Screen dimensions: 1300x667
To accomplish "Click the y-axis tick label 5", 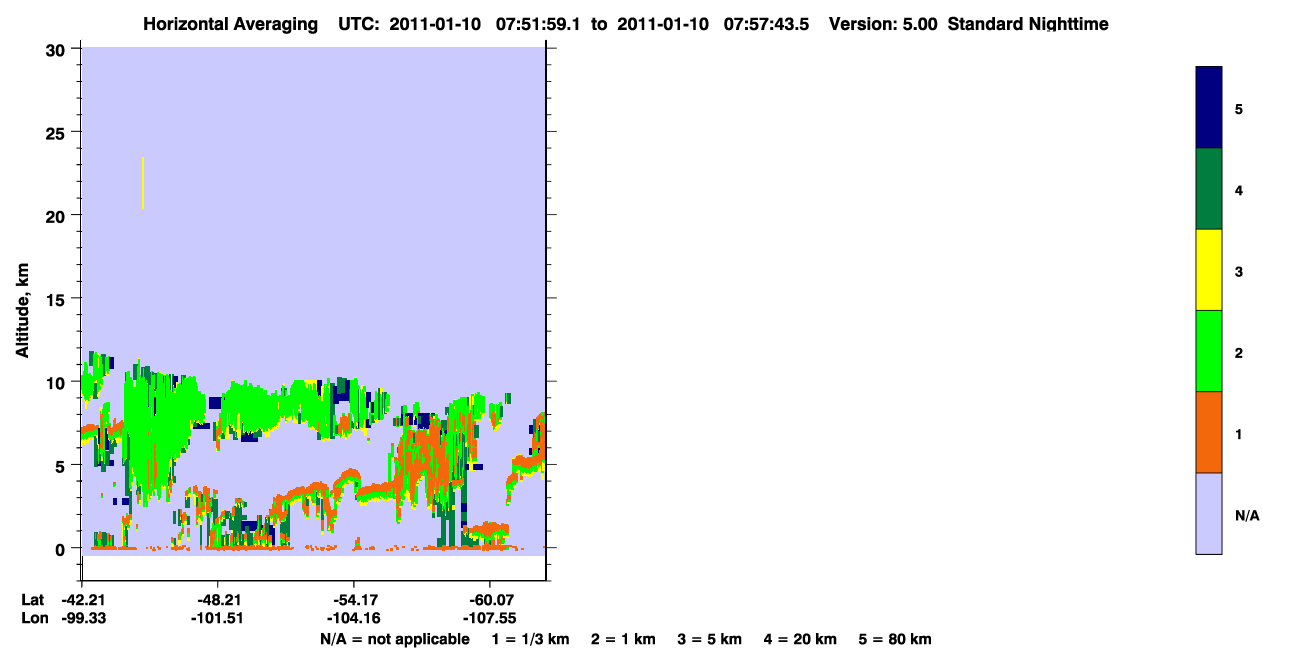I will [61, 465].
